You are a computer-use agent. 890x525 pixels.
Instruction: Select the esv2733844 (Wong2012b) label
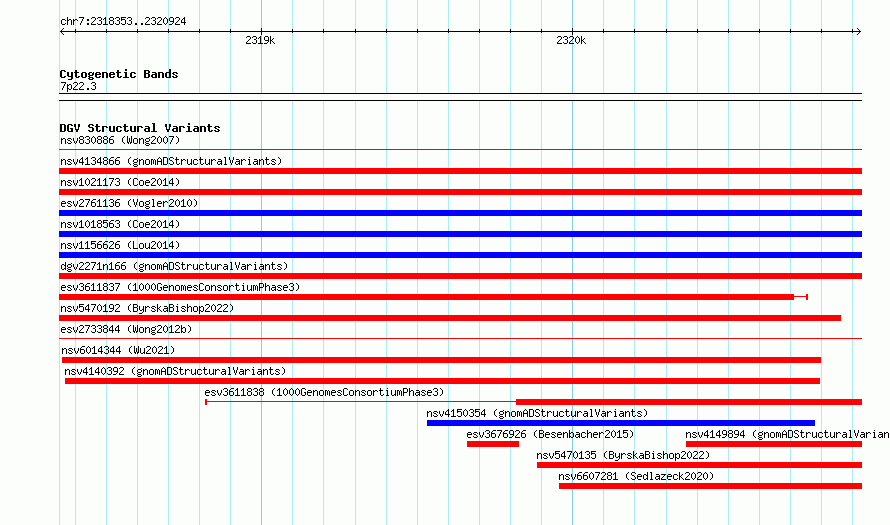coord(126,329)
